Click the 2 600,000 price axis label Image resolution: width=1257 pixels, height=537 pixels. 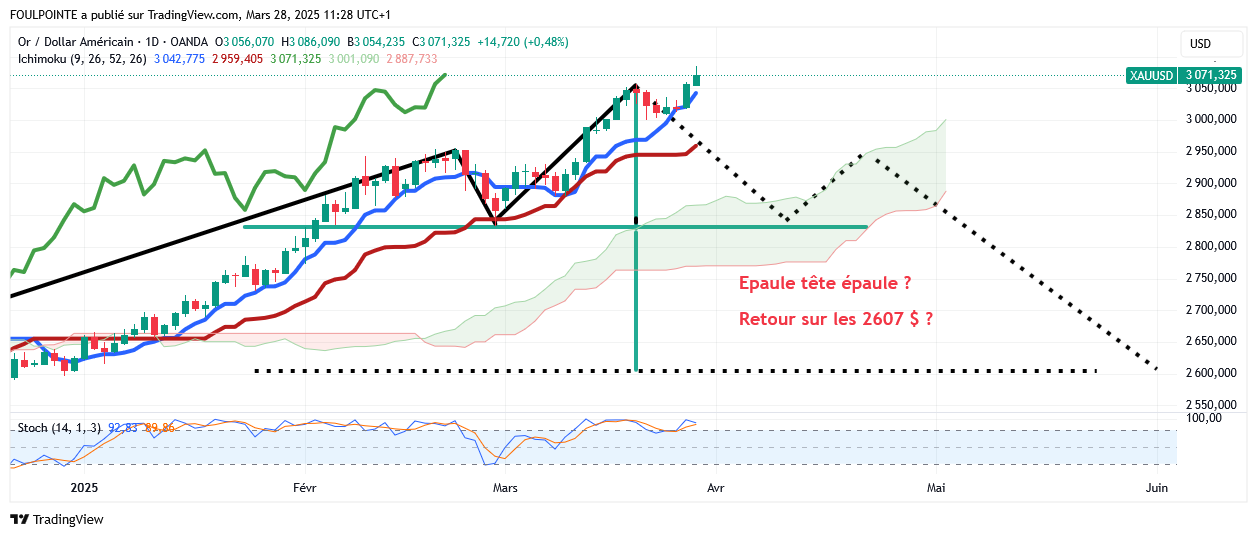[1213, 373]
